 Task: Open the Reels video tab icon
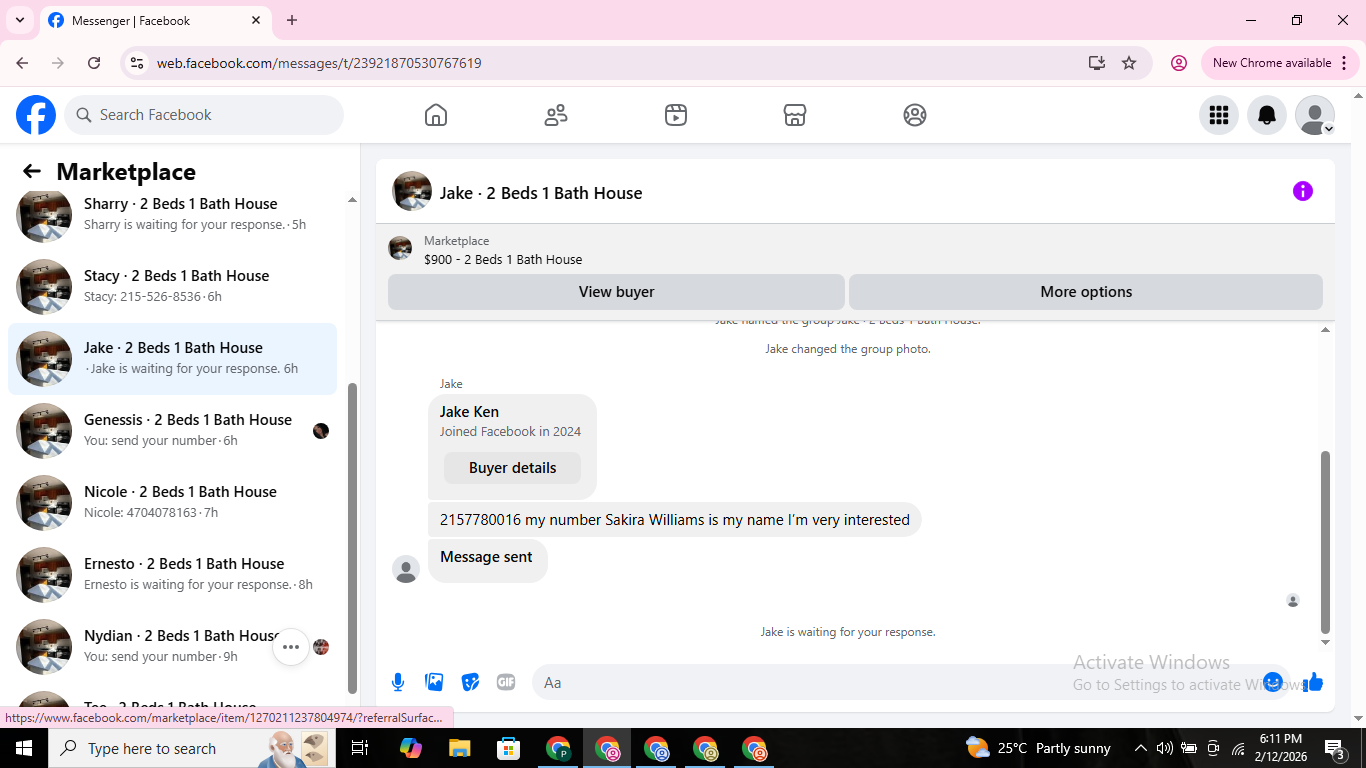(x=676, y=115)
